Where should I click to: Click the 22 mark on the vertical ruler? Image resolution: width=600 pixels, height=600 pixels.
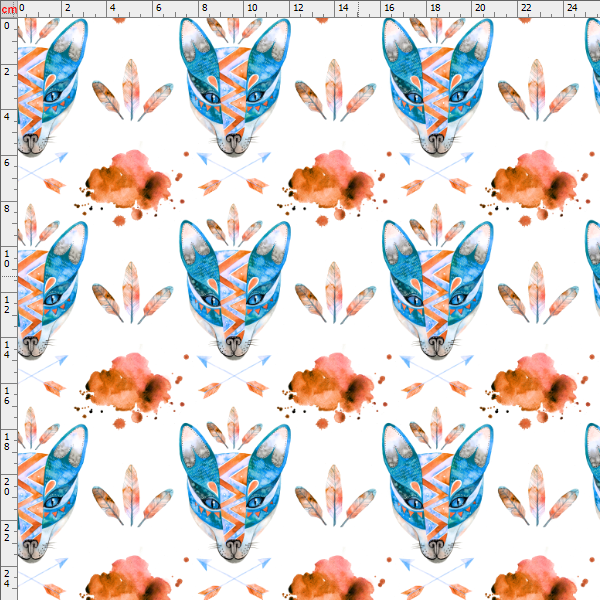click(7, 532)
